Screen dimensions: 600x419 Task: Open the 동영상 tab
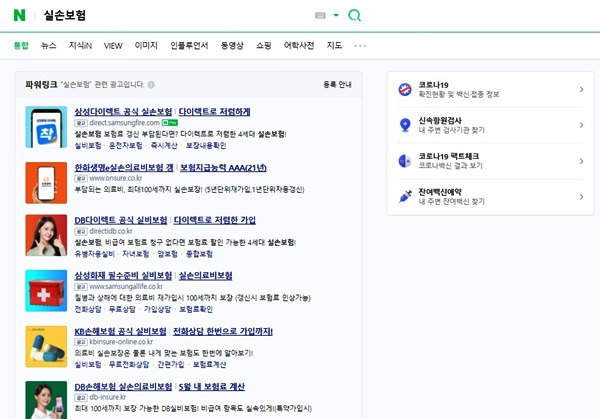pos(232,46)
